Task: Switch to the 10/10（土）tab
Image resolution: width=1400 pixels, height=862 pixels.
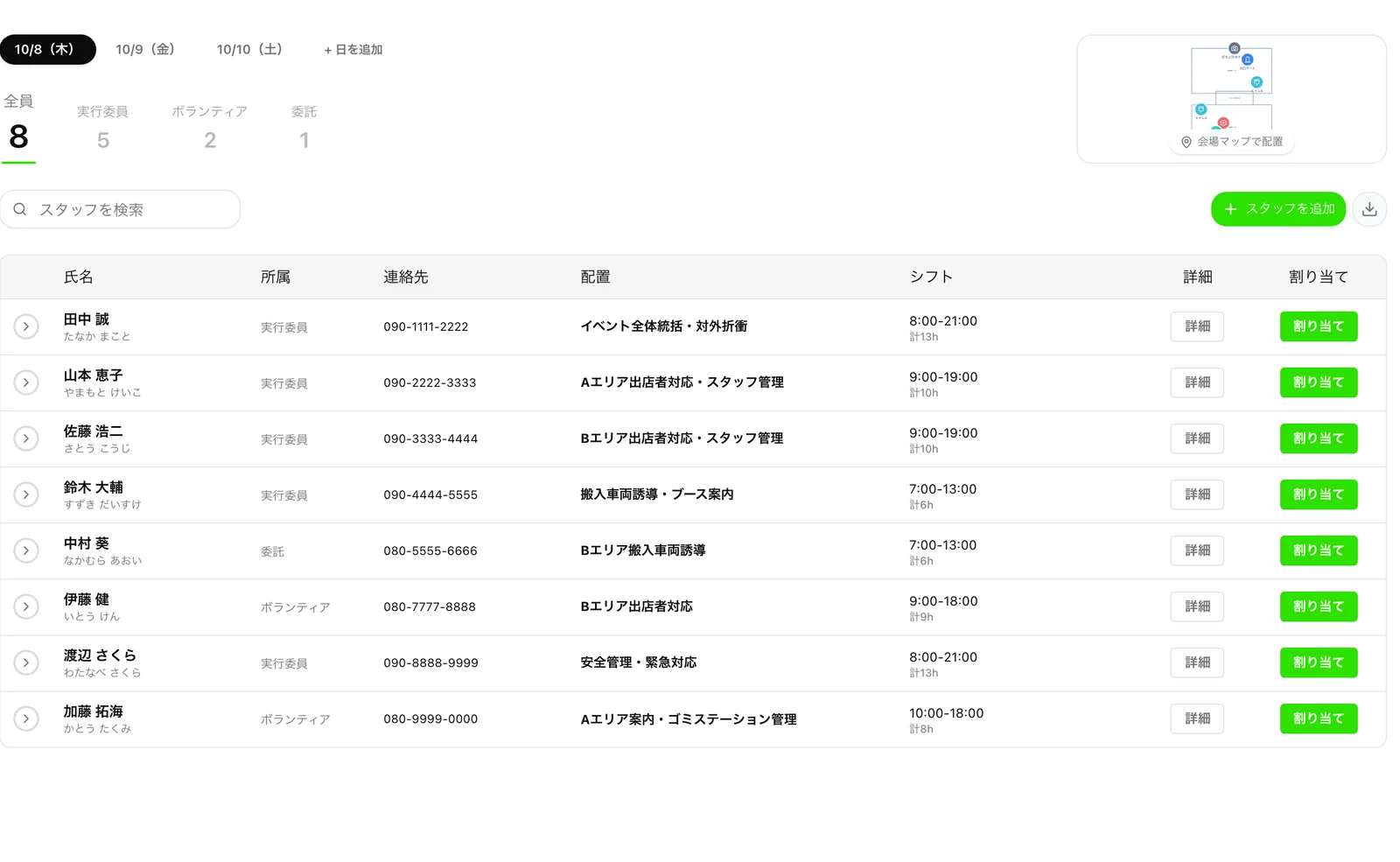Action: 249,49
